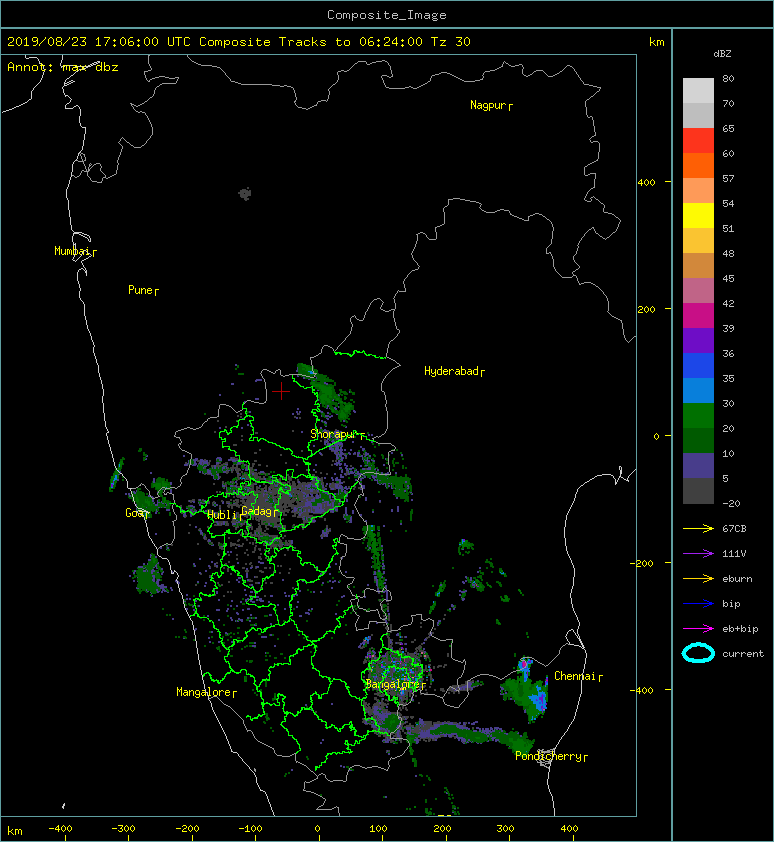The image size is (774, 842).
Task: Click the eb+bip magenta arrow legend
Action: 698,628
